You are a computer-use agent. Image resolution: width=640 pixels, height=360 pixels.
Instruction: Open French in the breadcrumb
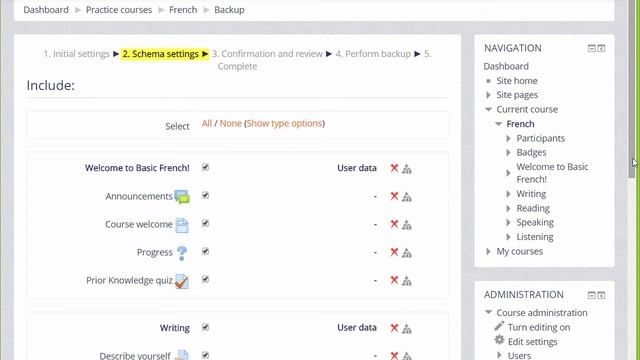[183, 10]
